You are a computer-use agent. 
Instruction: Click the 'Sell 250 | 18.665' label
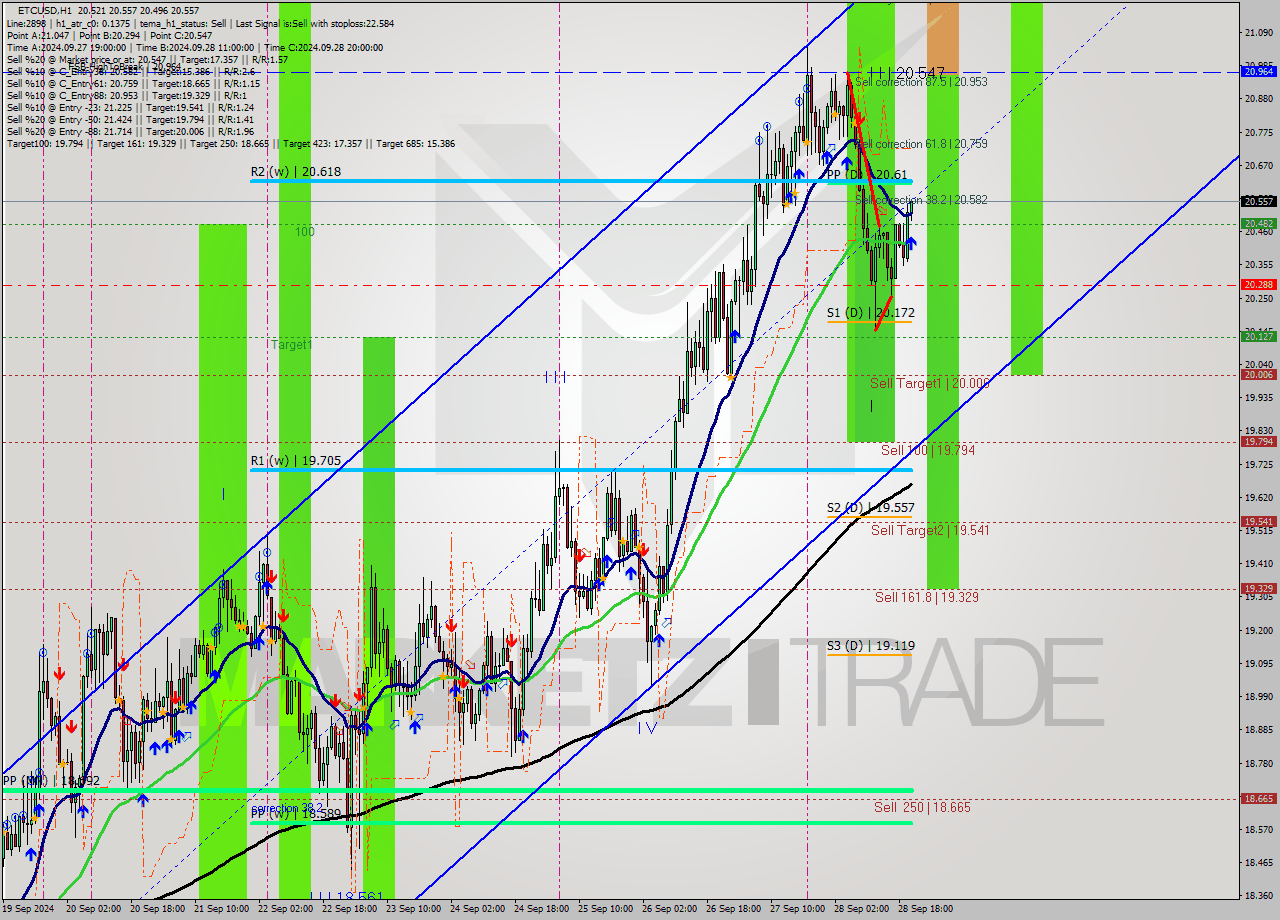click(x=922, y=807)
